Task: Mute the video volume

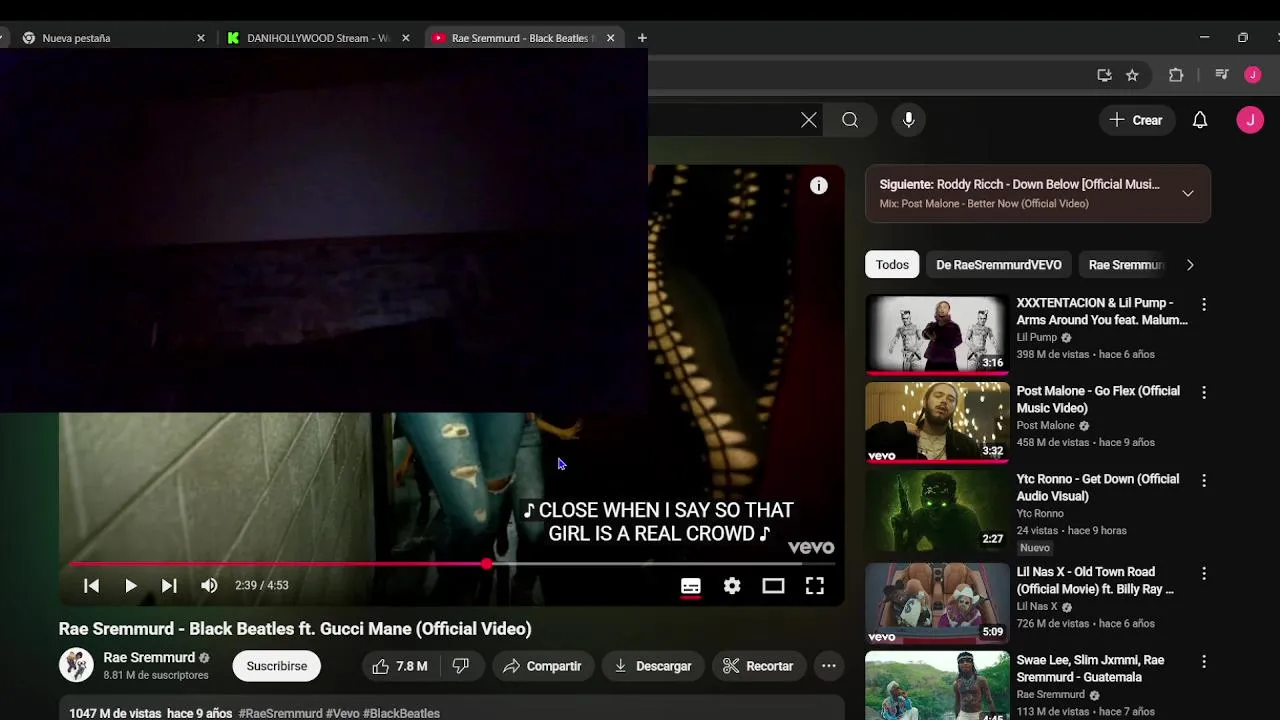Action: 209,586
